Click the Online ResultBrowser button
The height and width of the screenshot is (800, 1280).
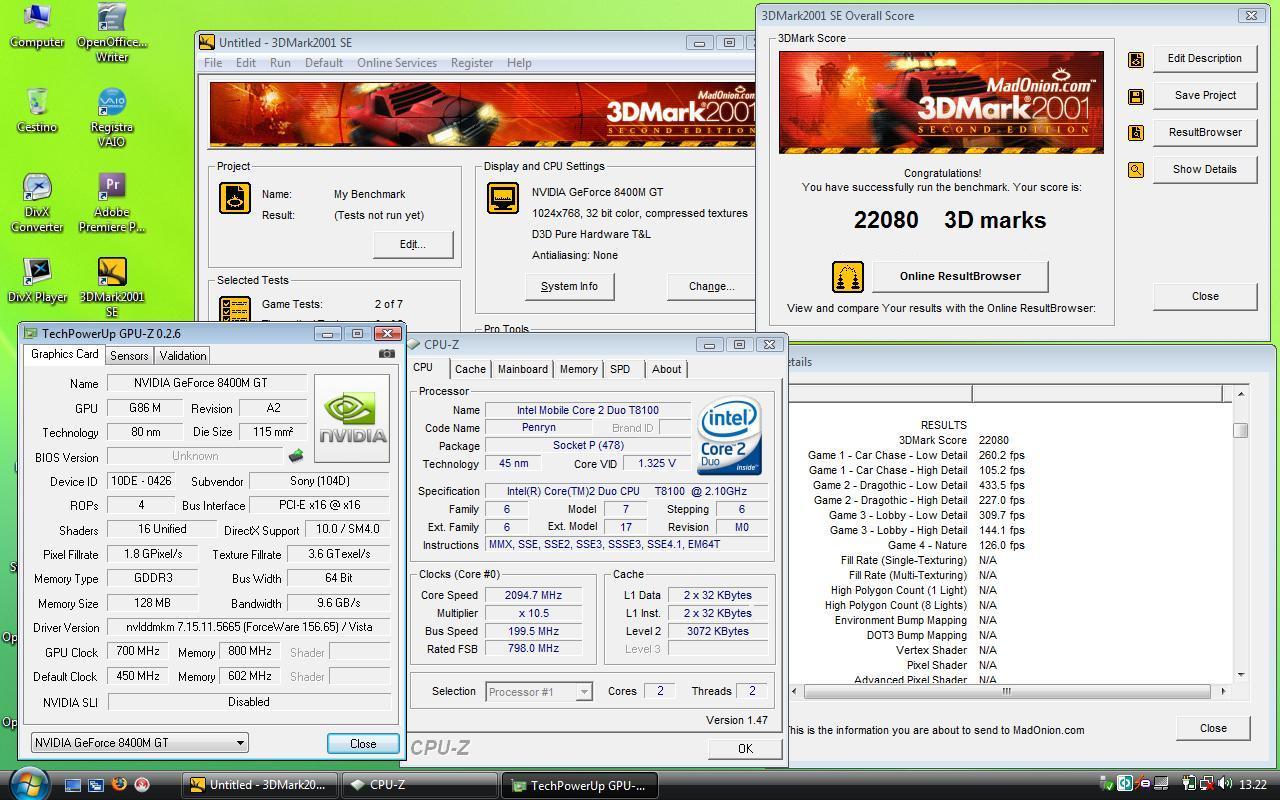point(960,276)
